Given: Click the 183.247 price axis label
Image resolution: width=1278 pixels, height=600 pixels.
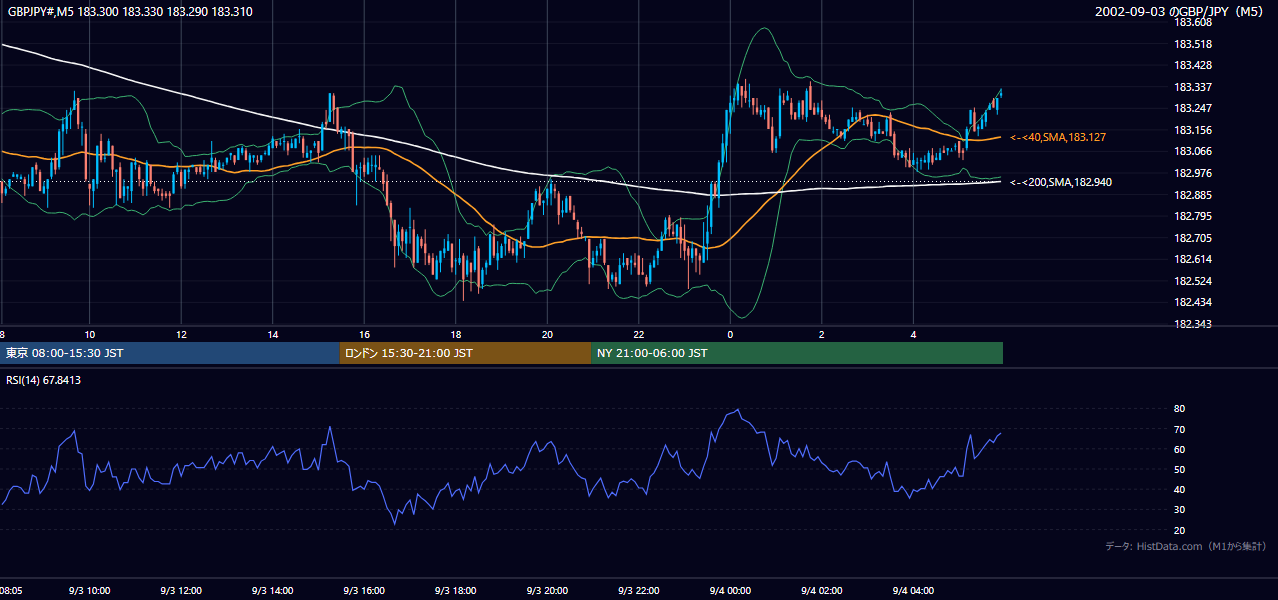Looking at the screenshot, I should [1193, 108].
